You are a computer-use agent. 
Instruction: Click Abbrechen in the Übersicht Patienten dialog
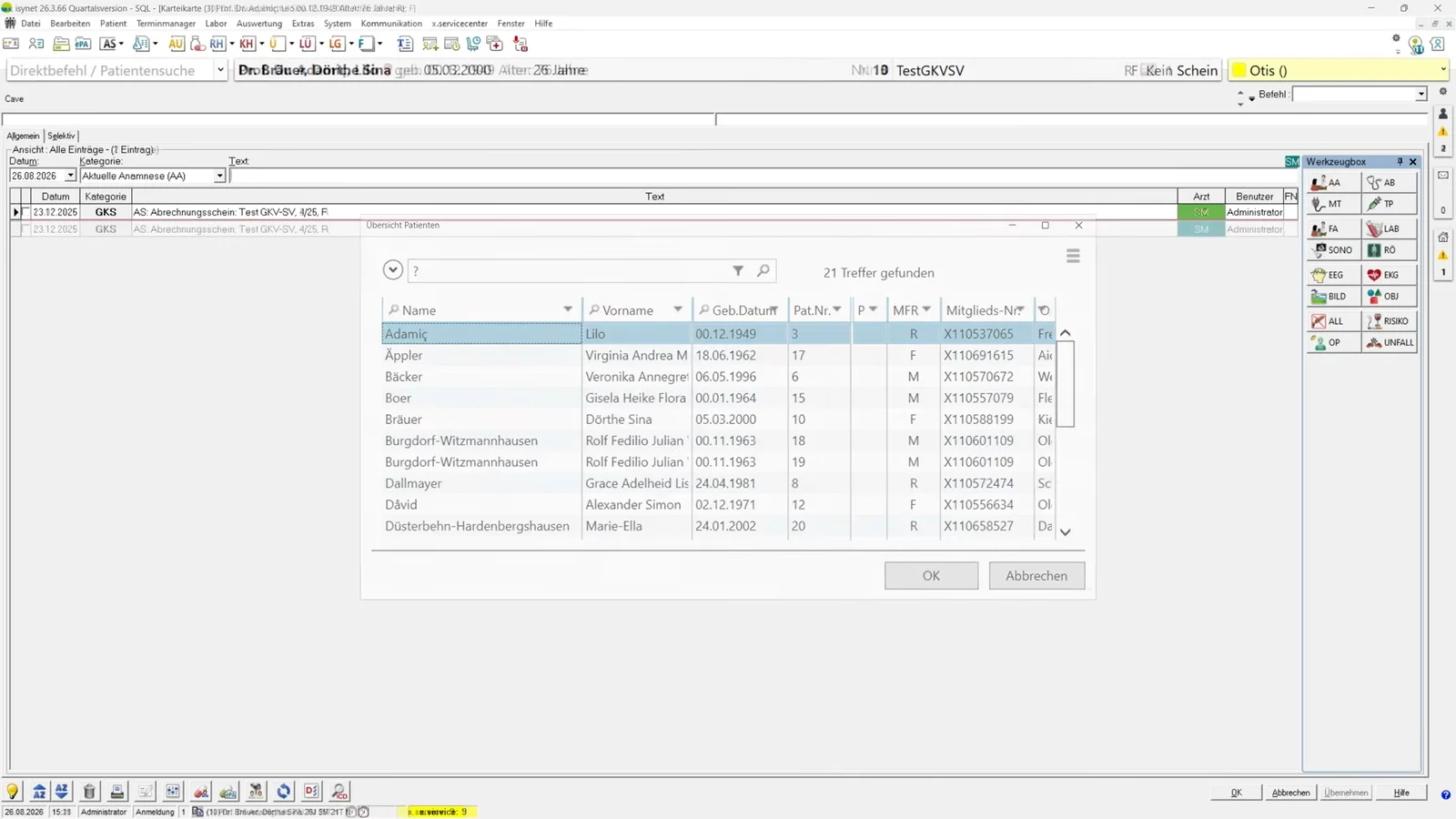[x=1036, y=576]
